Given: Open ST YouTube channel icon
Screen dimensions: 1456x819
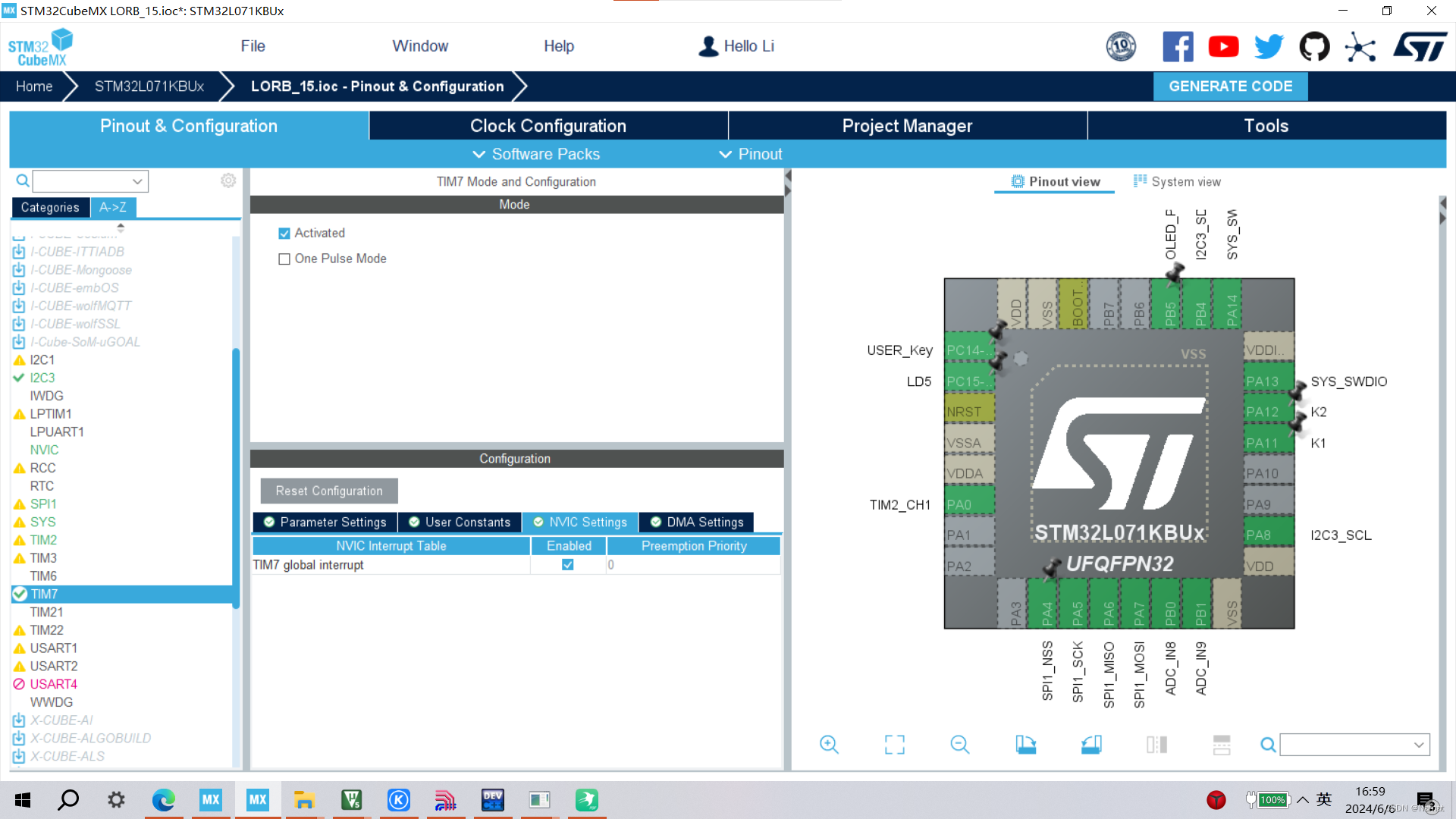Looking at the screenshot, I should [x=1223, y=47].
